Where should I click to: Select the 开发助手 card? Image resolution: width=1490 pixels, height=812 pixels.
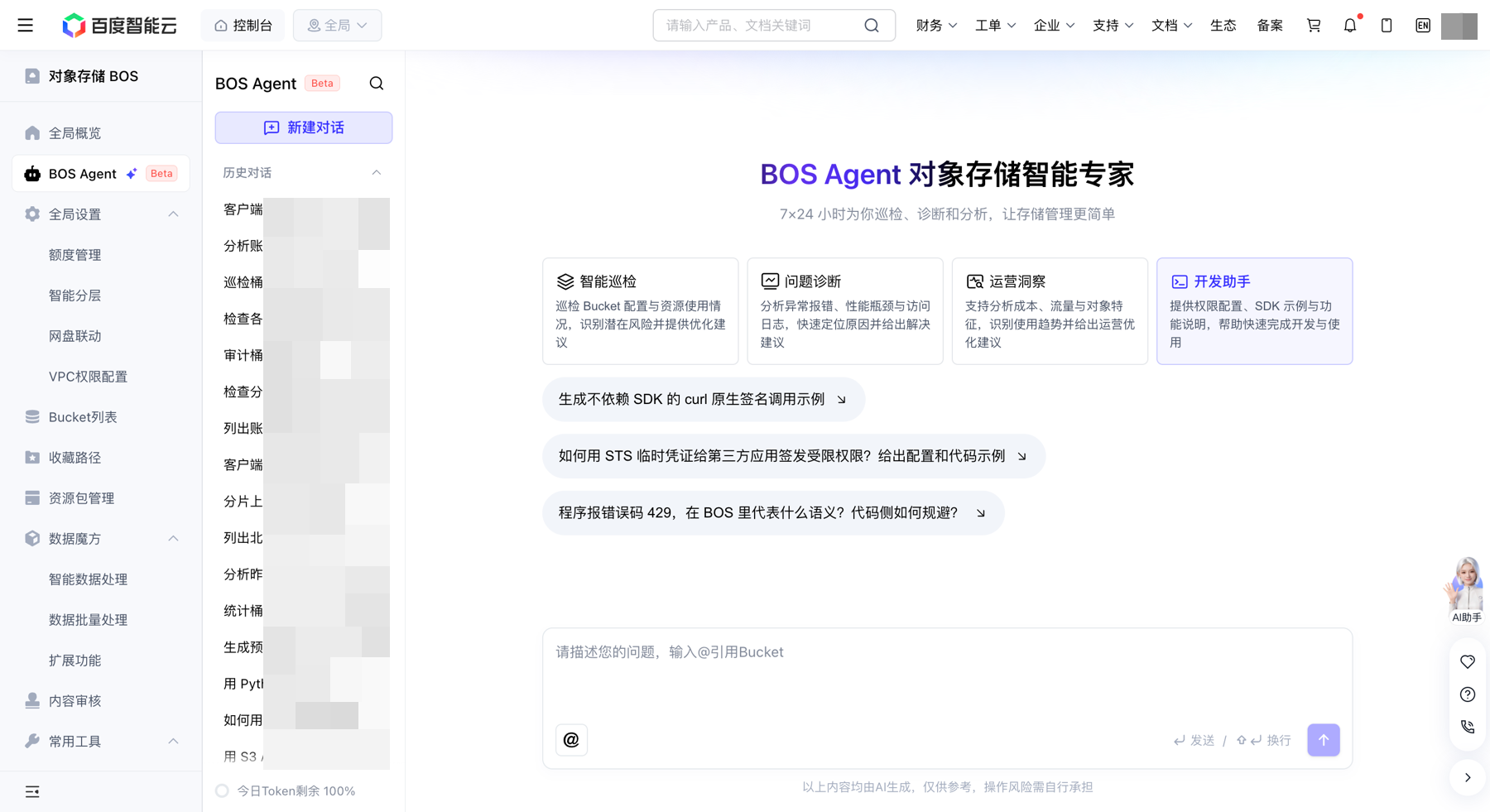click(x=1255, y=311)
